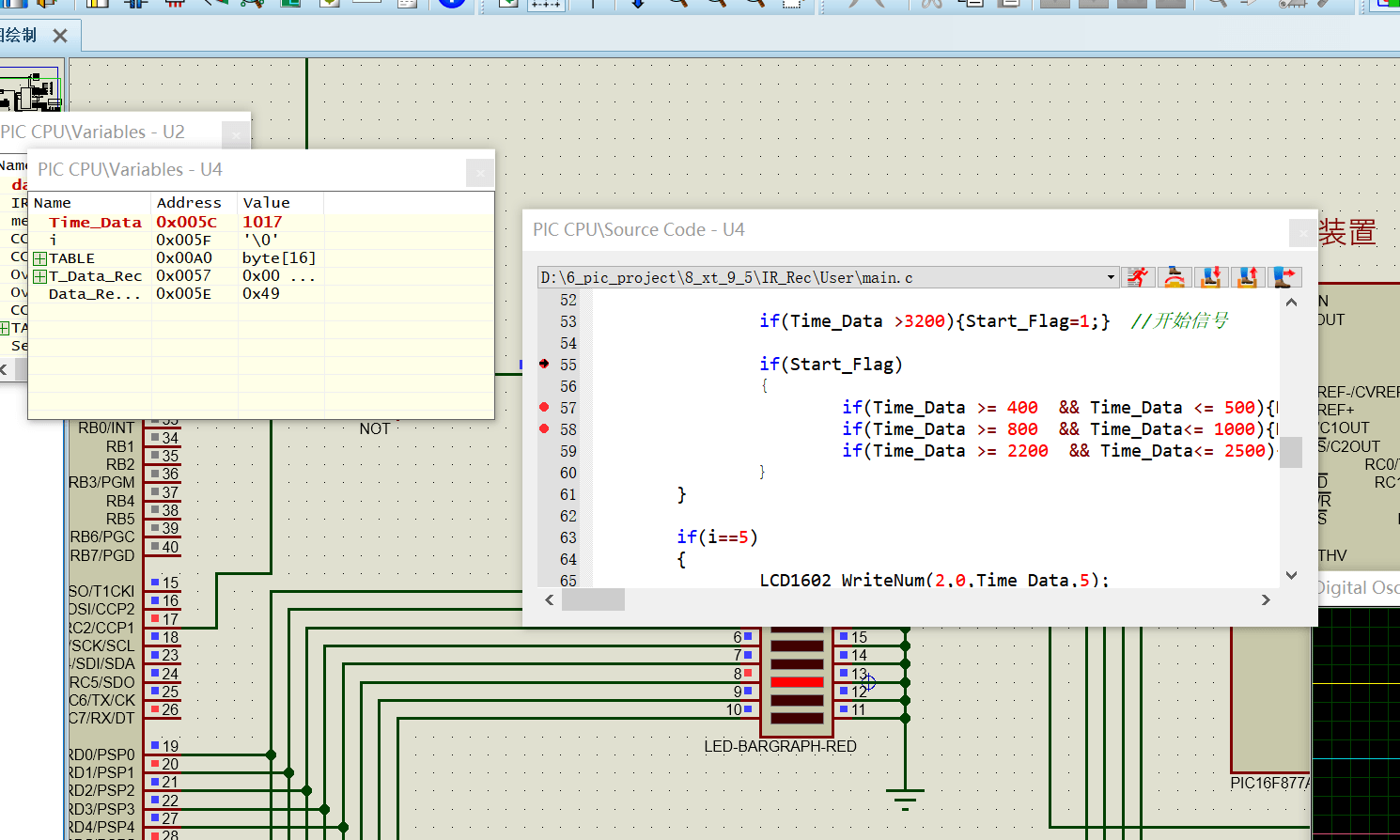Viewport: 1400px width, 840px height.
Task: Toggle breakpoint on current line 55
Action: pos(544,365)
